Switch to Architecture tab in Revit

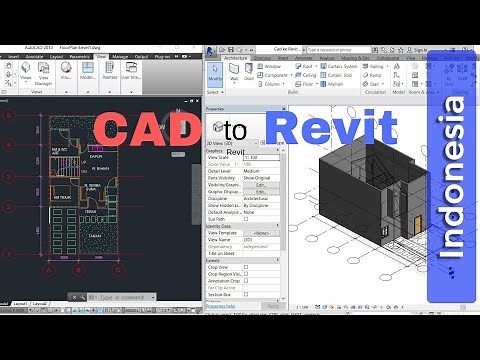(x=235, y=58)
